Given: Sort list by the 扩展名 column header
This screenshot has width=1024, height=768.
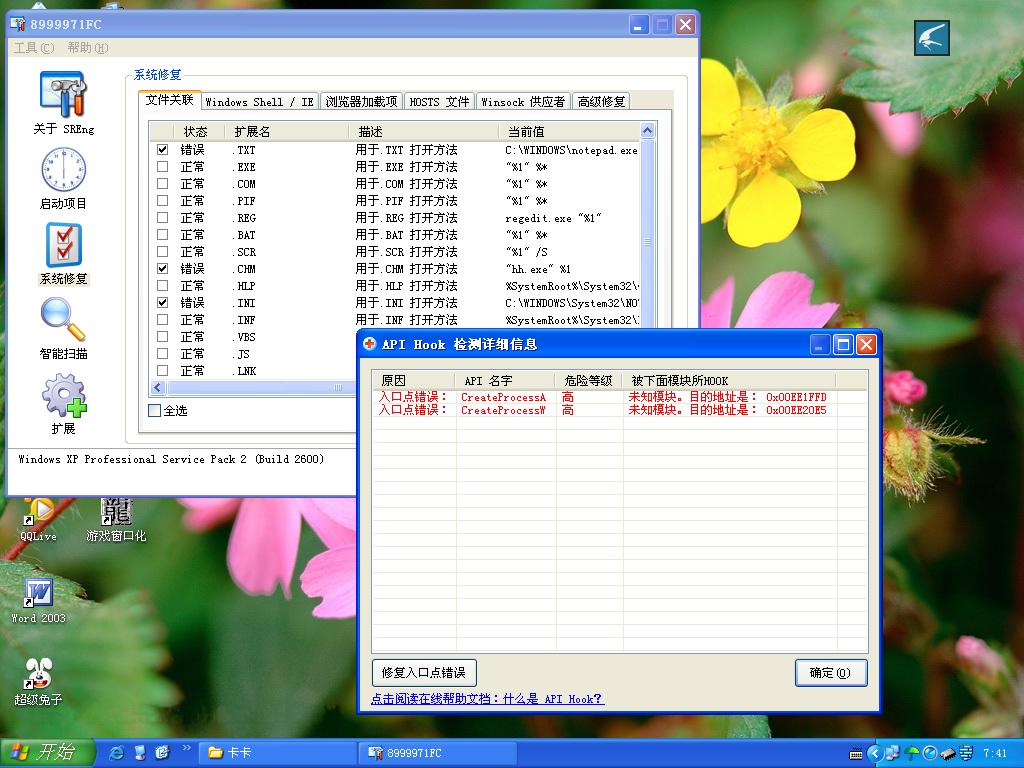Looking at the screenshot, I should (x=252, y=132).
